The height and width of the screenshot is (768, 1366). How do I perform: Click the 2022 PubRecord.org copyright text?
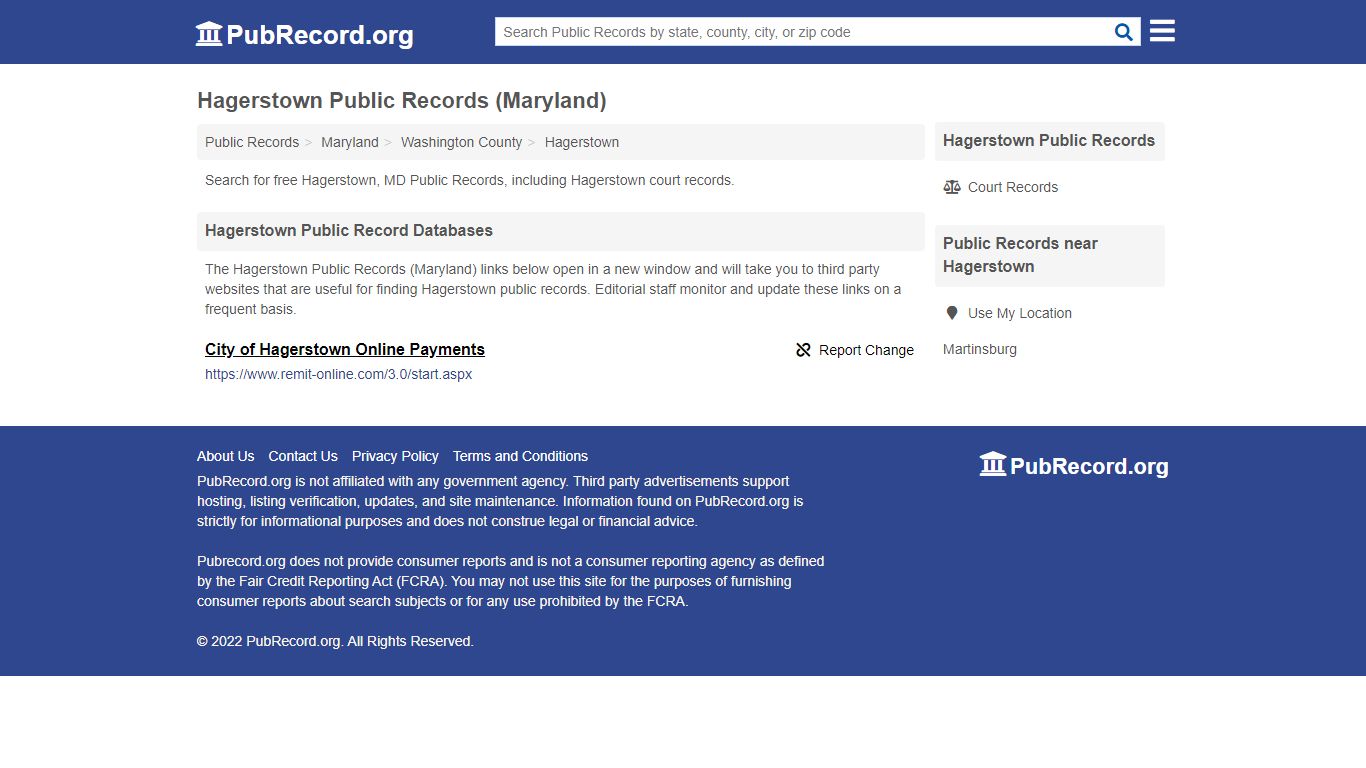pyautogui.click(x=335, y=641)
